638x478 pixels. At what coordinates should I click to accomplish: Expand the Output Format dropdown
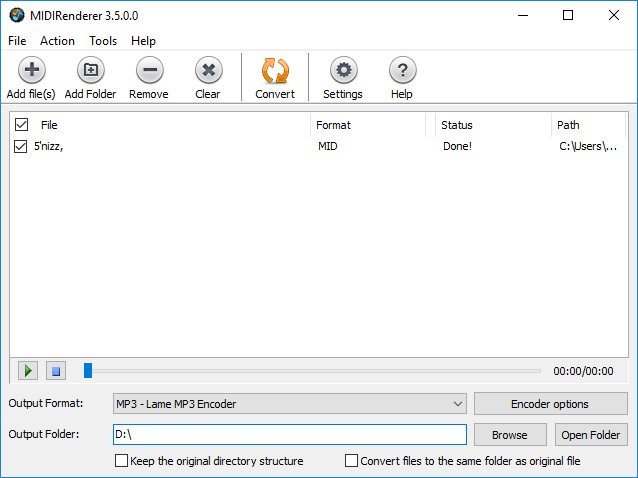click(x=458, y=404)
